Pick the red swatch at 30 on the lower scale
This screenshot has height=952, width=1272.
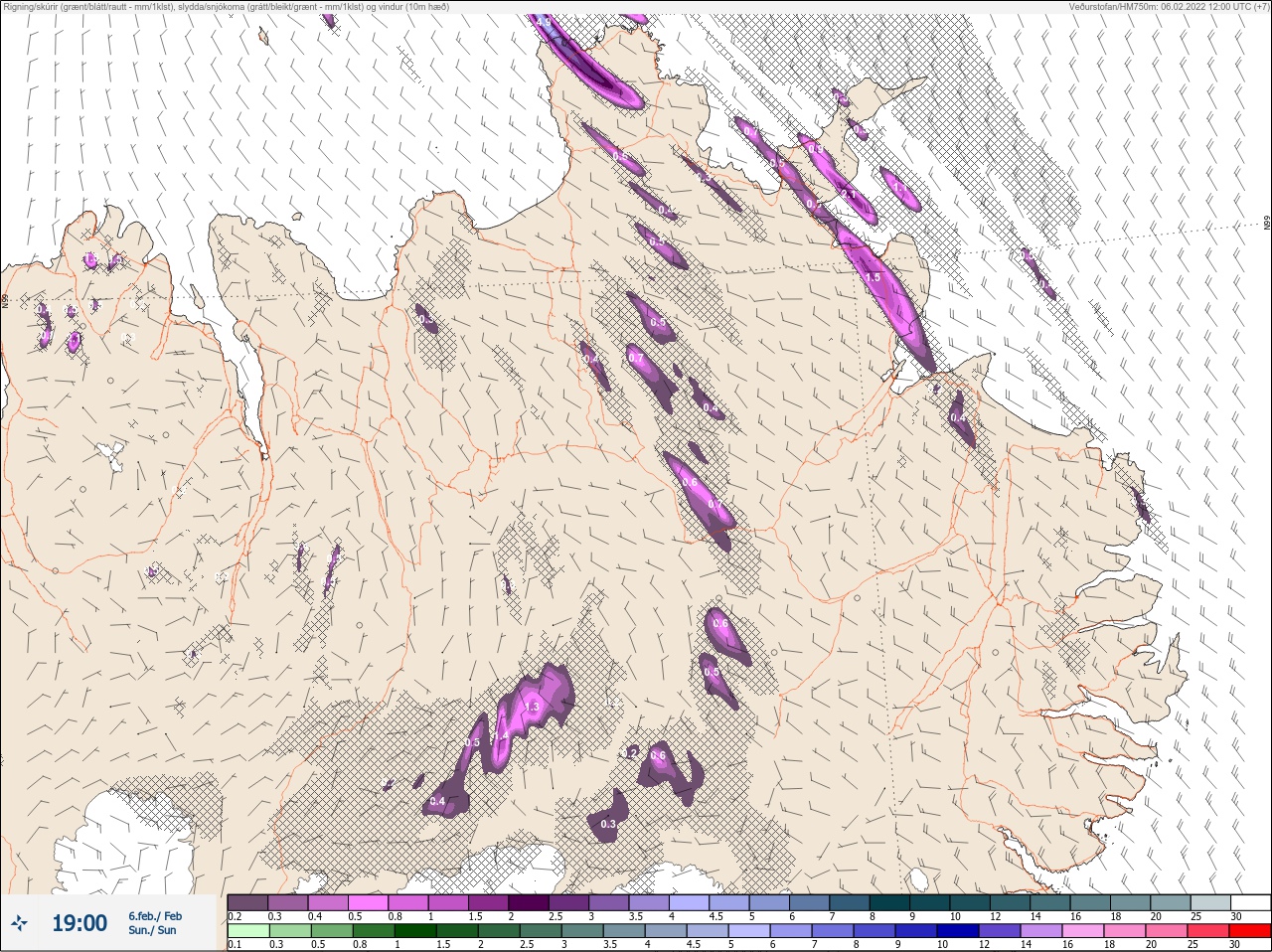tap(1250, 931)
